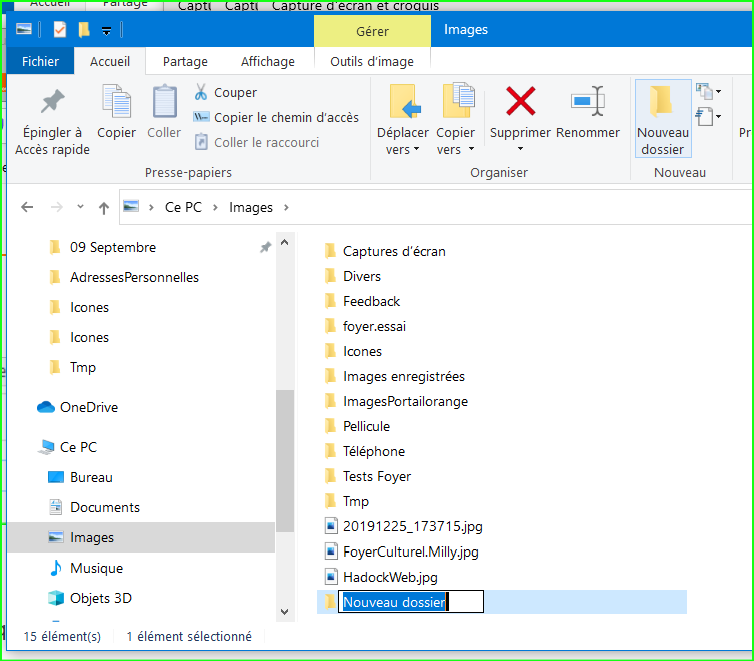Click the up arrow to parent folder
754x661 pixels.
tap(104, 208)
